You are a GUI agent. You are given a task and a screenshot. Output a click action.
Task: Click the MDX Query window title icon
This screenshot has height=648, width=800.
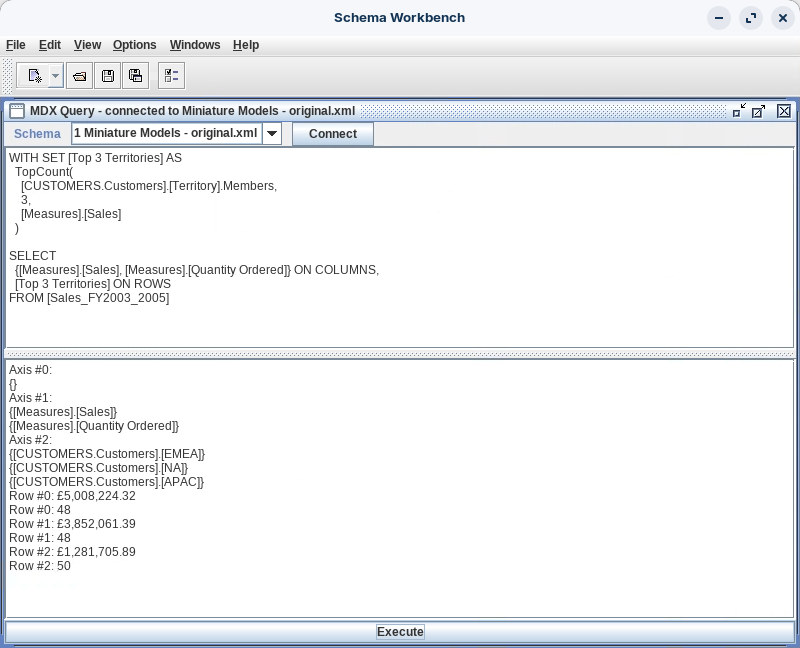pos(17,111)
